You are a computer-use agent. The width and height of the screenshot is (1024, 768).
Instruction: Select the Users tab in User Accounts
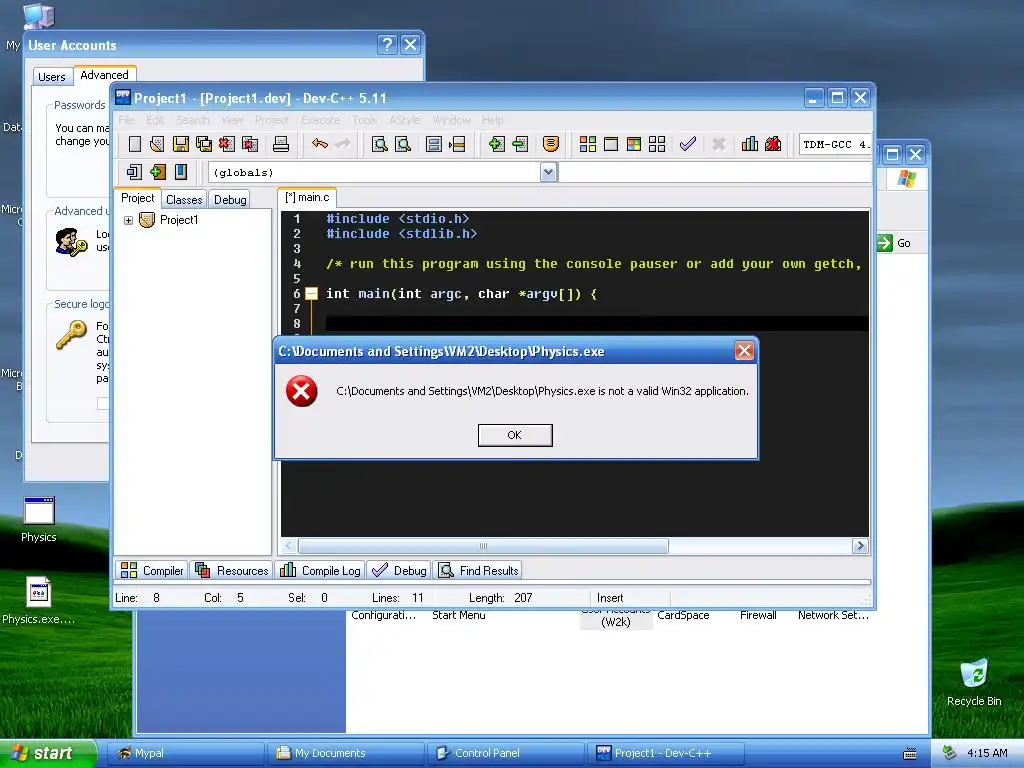click(52, 76)
